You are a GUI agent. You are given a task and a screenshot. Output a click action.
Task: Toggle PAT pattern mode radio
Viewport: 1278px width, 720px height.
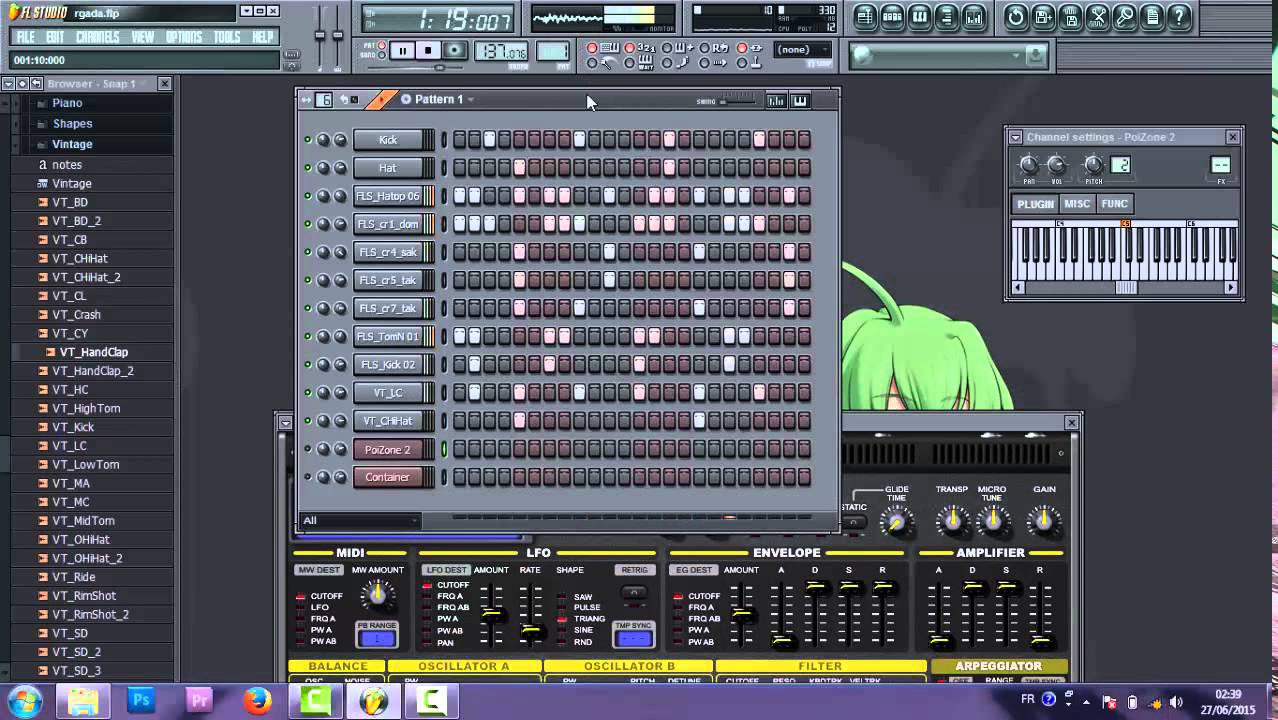coord(382,44)
